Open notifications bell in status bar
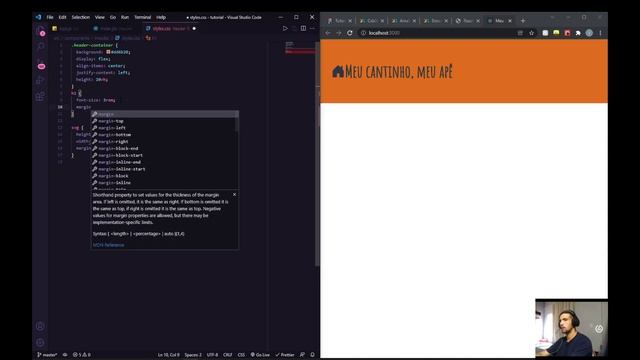This screenshot has width=640, height=360. (x=312, y=355)
